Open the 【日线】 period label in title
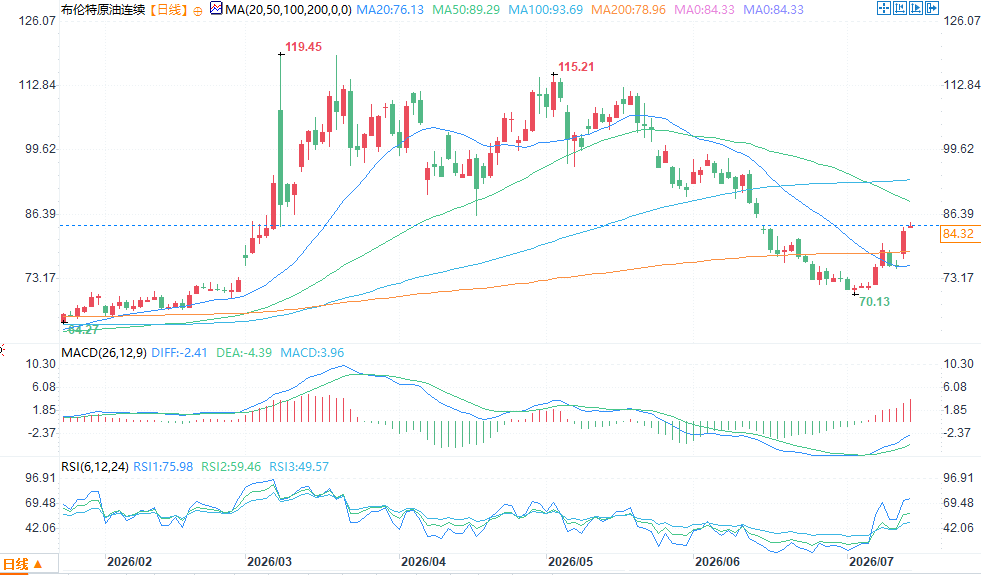This screenshot has height=575, width=981. 168,9
